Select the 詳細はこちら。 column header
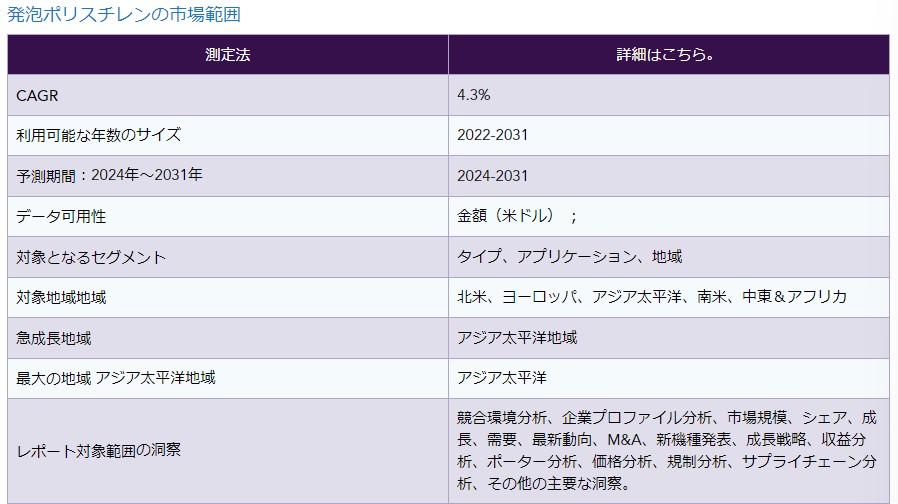Viewport: 898px width, 504px height. click(x=669, y=54)
